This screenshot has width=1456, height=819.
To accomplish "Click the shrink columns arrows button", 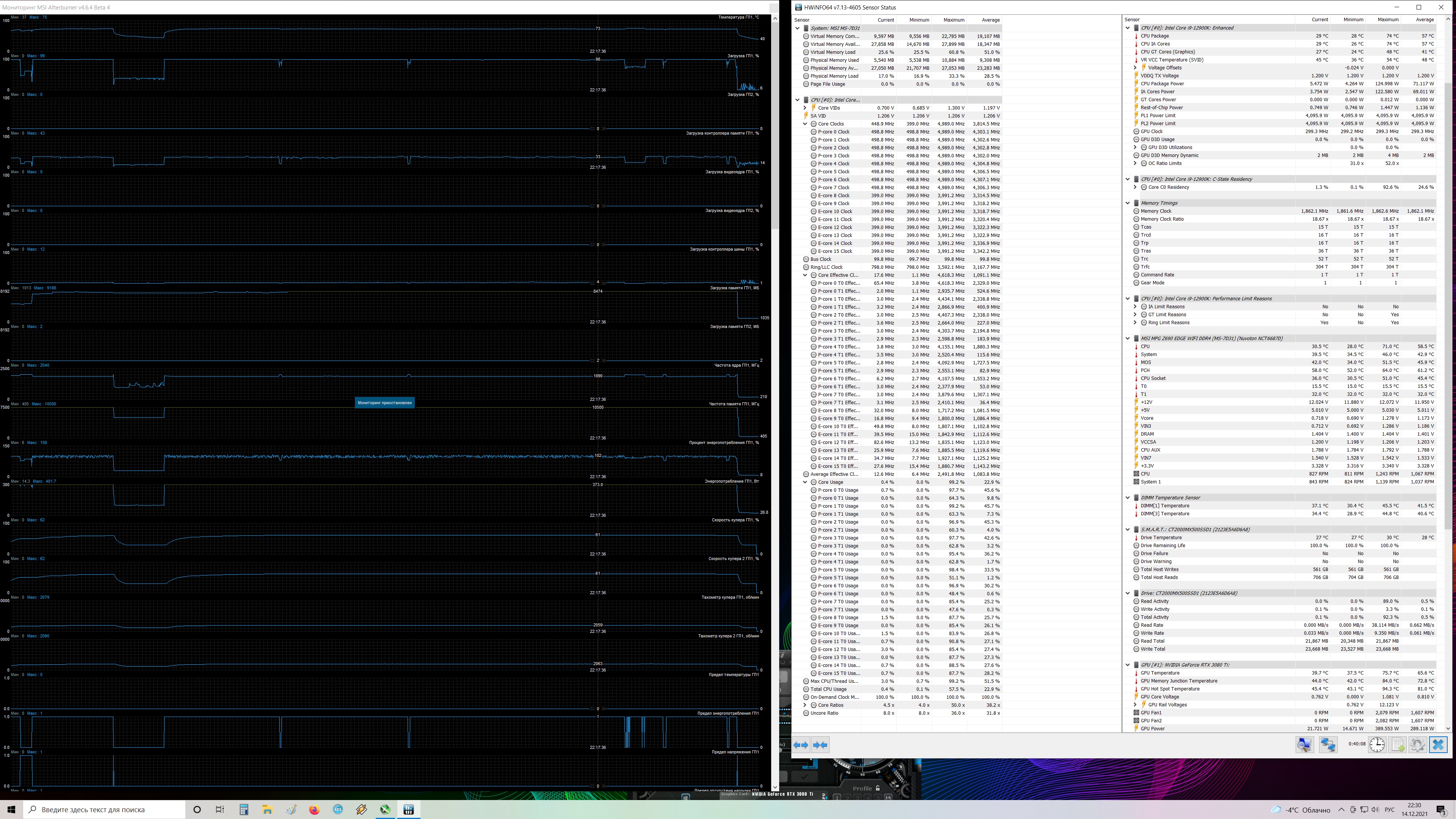I will coord(820,745).
